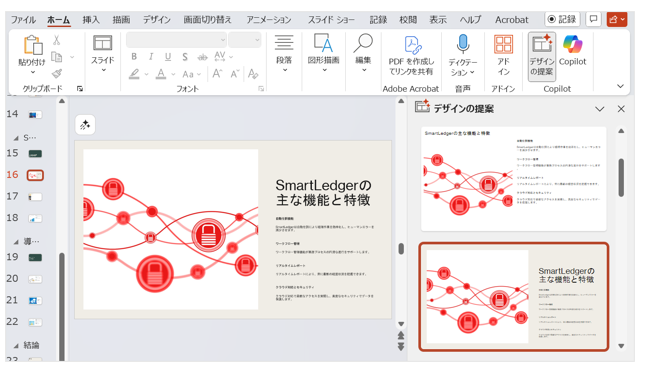Click the SmartLedger slide title text
Screen dimensions: 646x373
coord(323,192)
